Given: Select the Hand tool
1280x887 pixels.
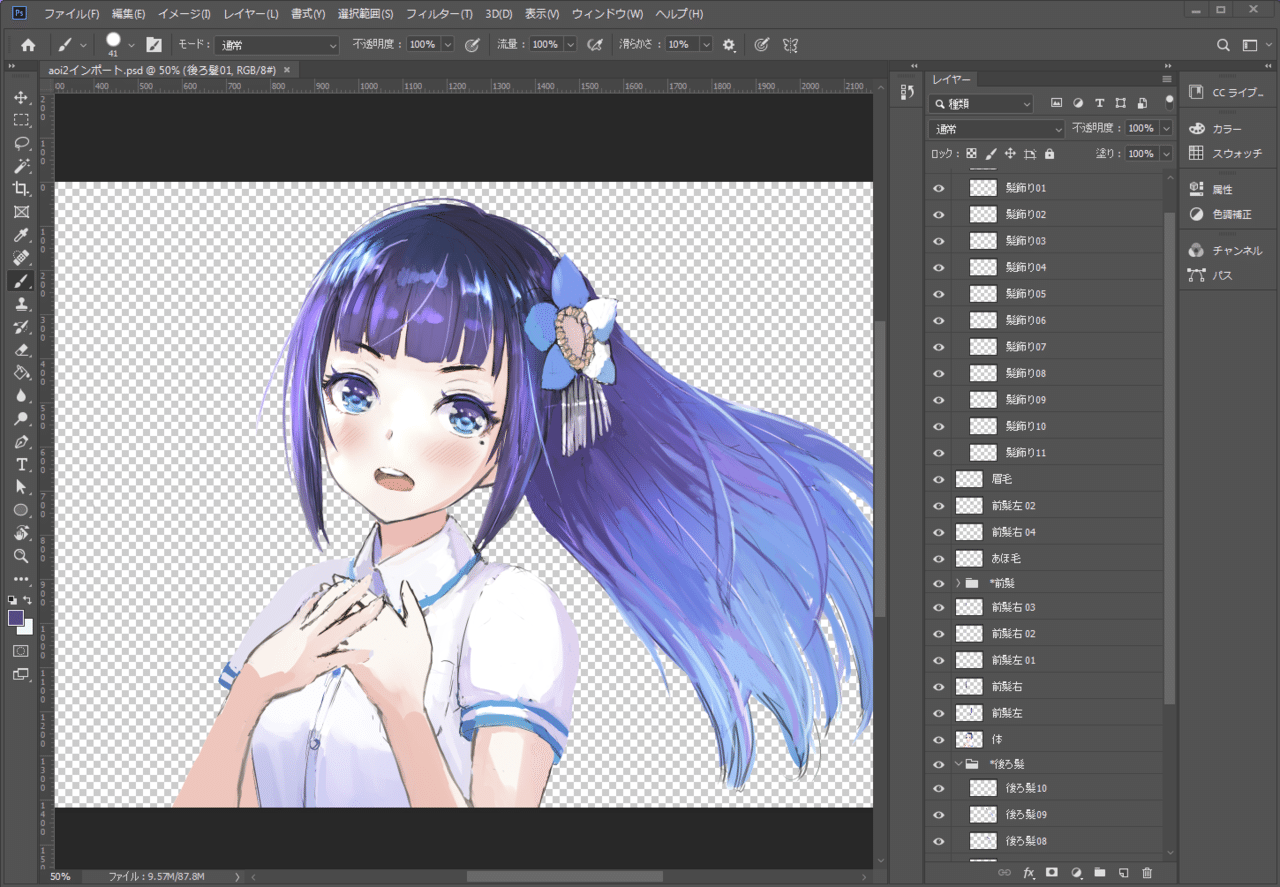Looking at the screenshot, I should tap(21, 533).
